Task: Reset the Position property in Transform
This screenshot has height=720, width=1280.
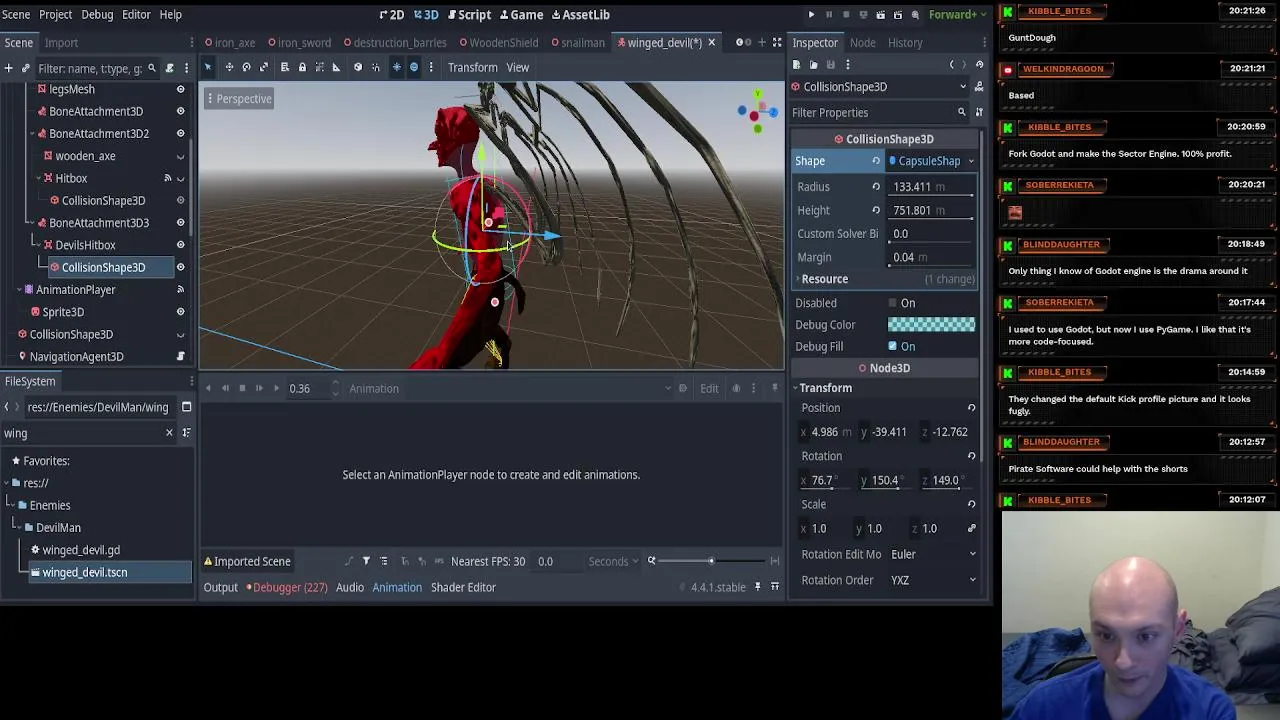Action: [971, 408]
